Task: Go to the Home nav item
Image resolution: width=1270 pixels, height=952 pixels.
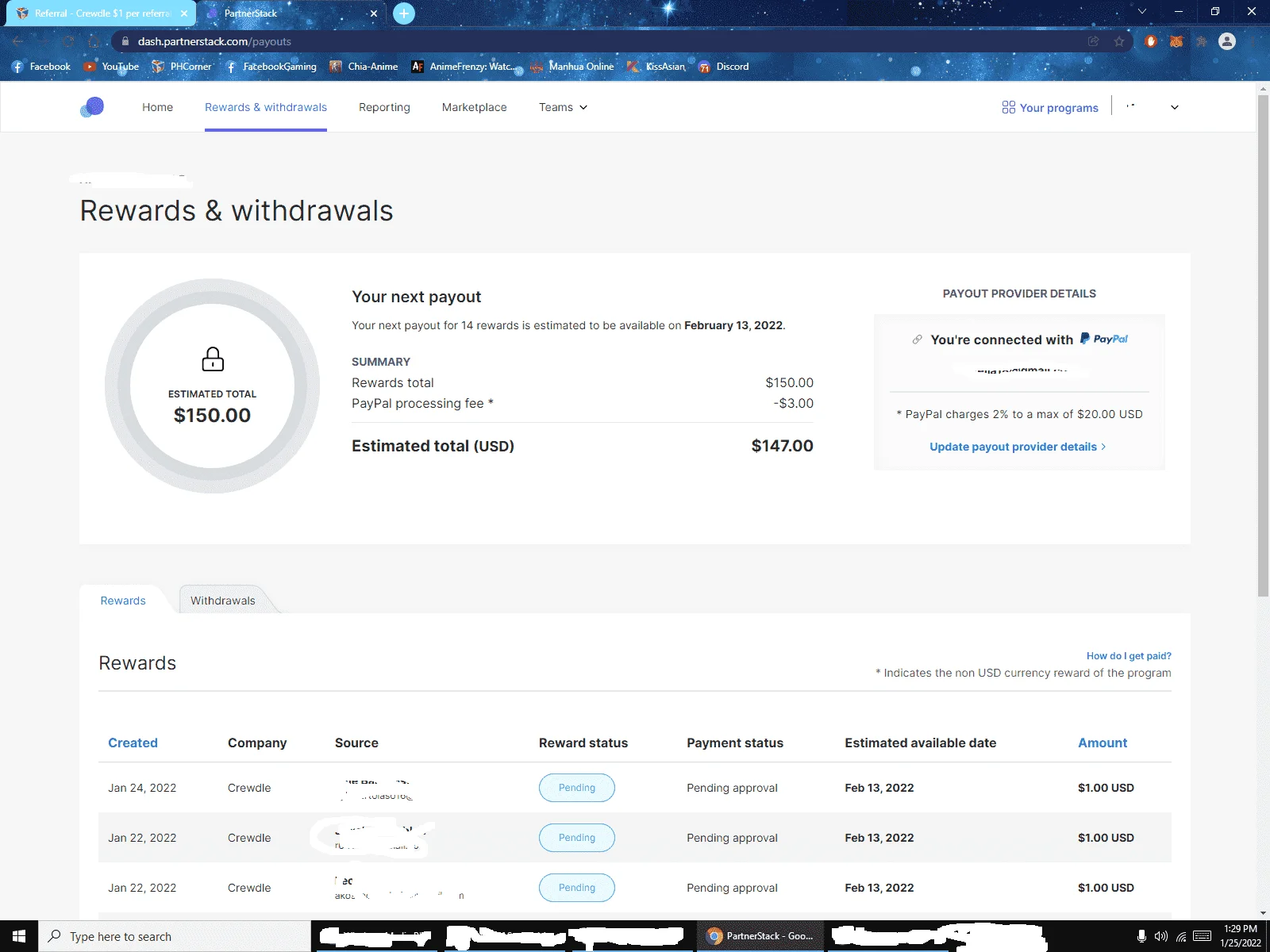Action: point(157,107)
